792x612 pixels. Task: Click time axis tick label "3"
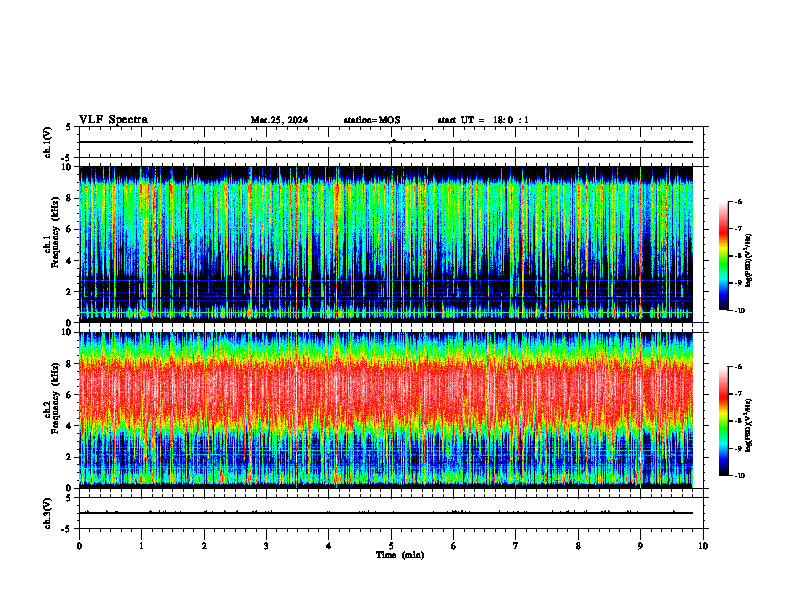click(266, 546)
